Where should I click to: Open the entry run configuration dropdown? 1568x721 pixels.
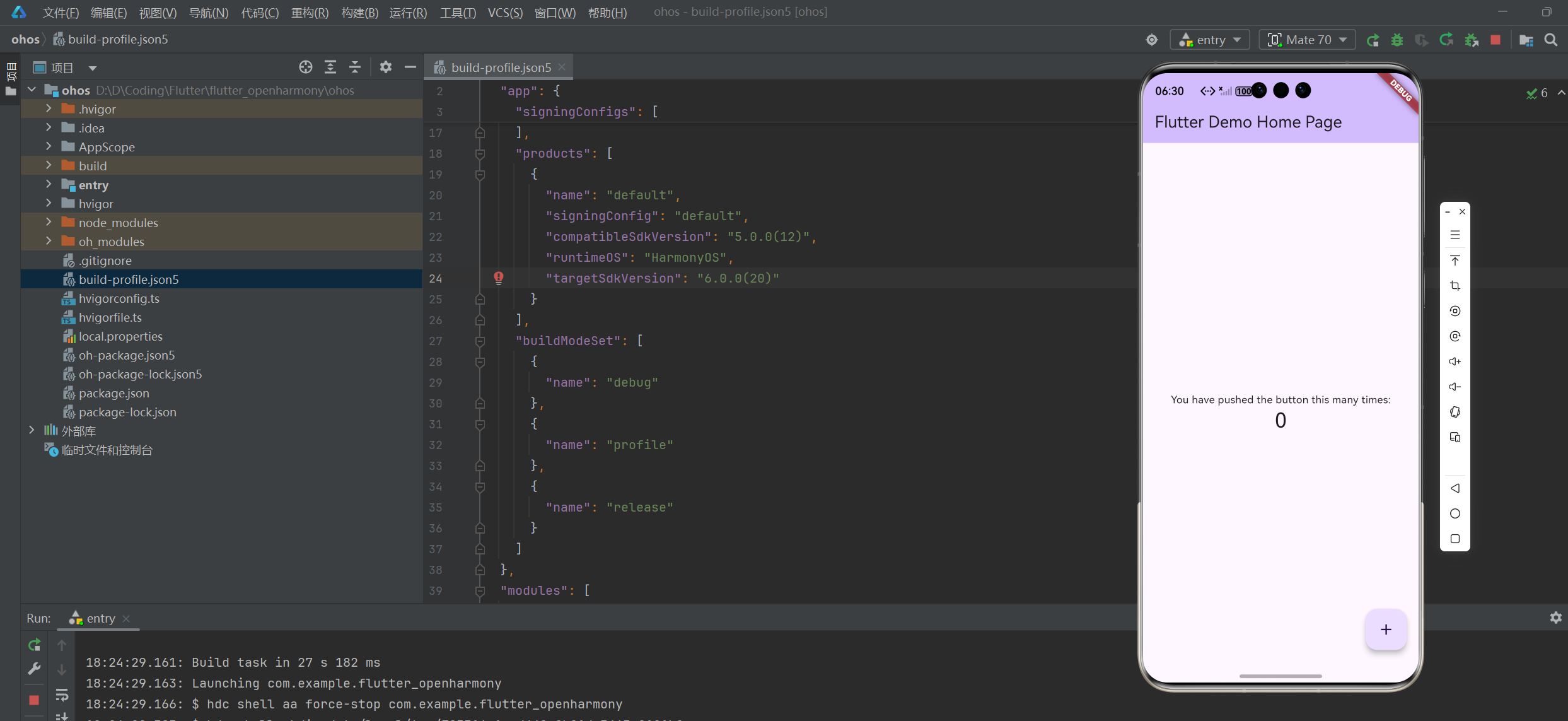(x=1210, y=40)
